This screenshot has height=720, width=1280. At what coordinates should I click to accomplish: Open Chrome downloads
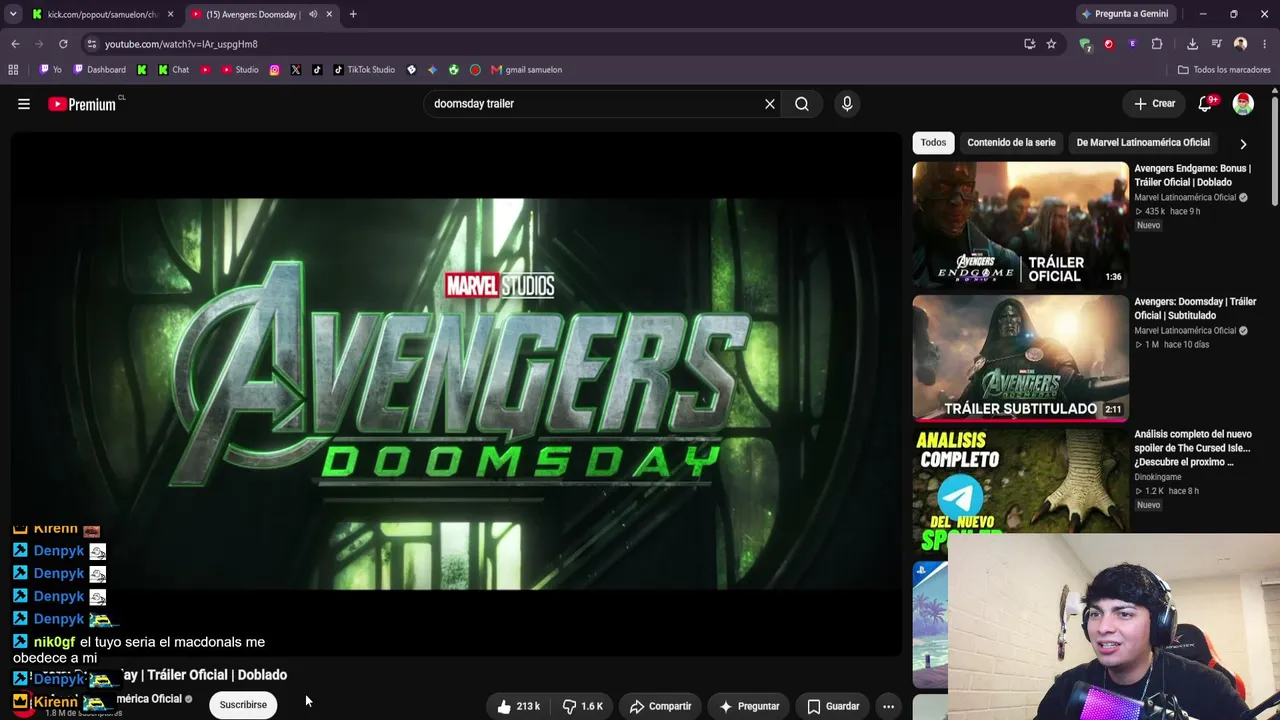pyautogui.click(x=1192, y=44)
